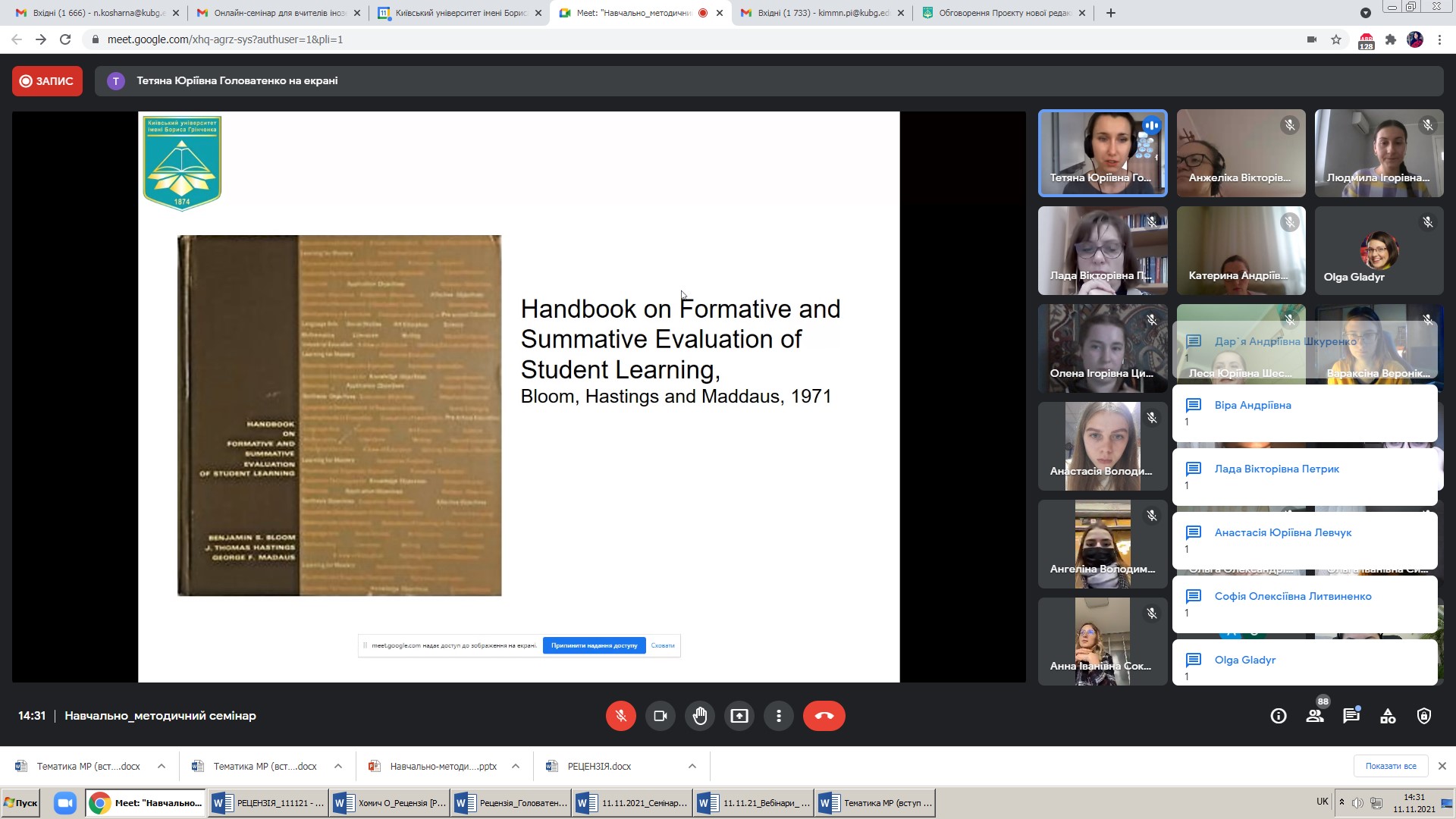Switch to the Обговорення Проекту browser tab
The image size is (1456, 819).
pos(1003,13)
